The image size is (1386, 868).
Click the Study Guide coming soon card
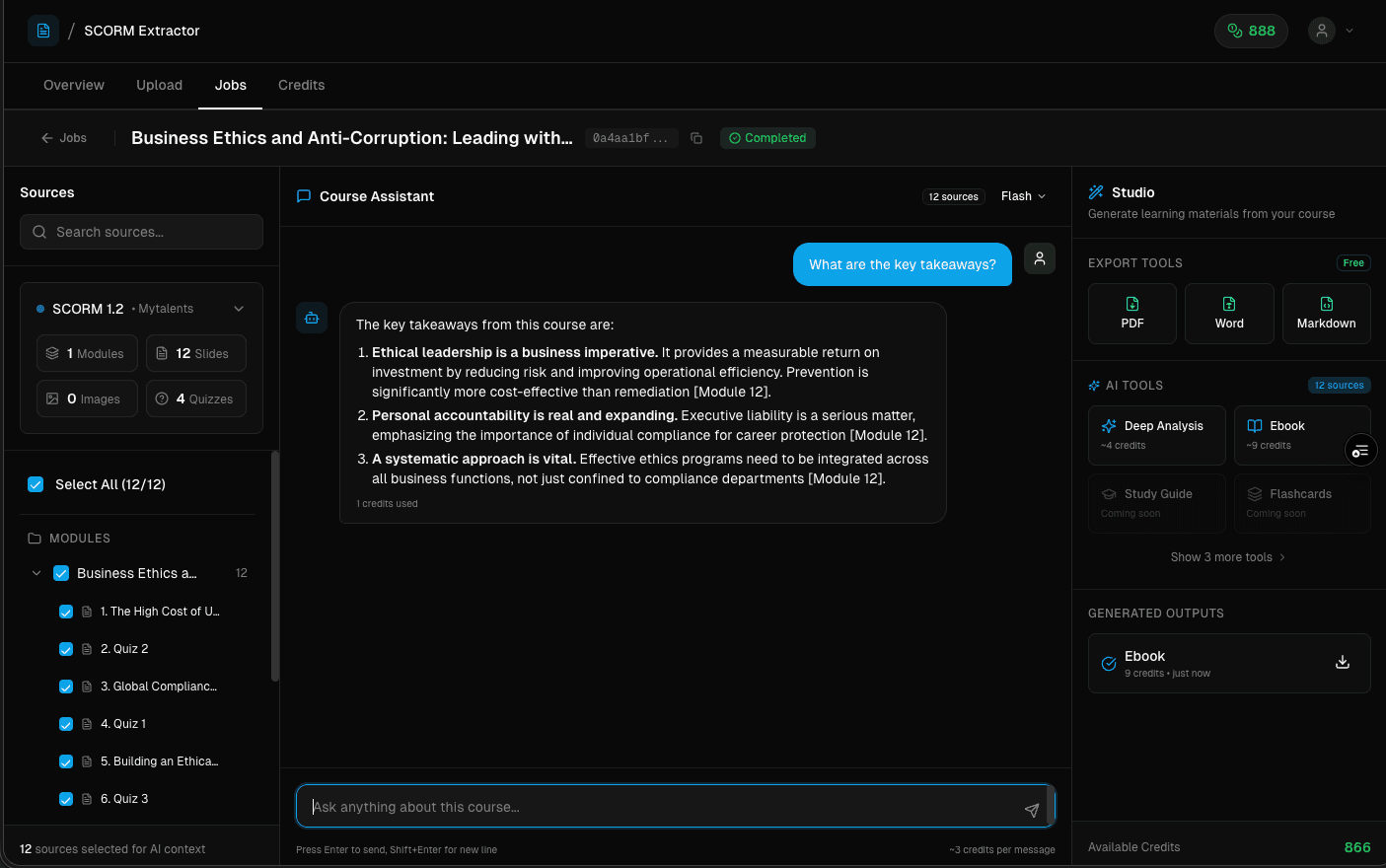[x=1157, y=503]
